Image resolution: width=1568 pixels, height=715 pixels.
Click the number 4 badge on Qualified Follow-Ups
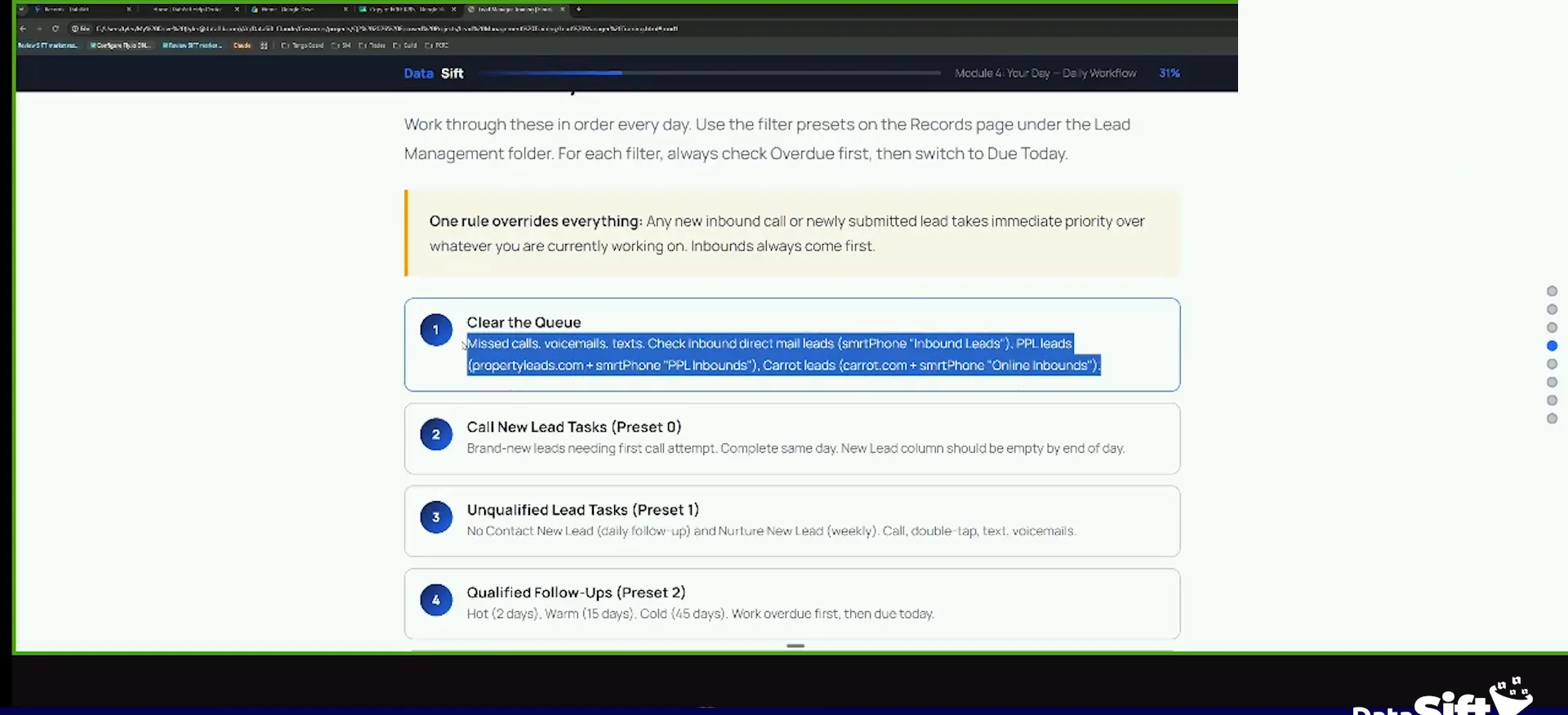tap(436, 600)
